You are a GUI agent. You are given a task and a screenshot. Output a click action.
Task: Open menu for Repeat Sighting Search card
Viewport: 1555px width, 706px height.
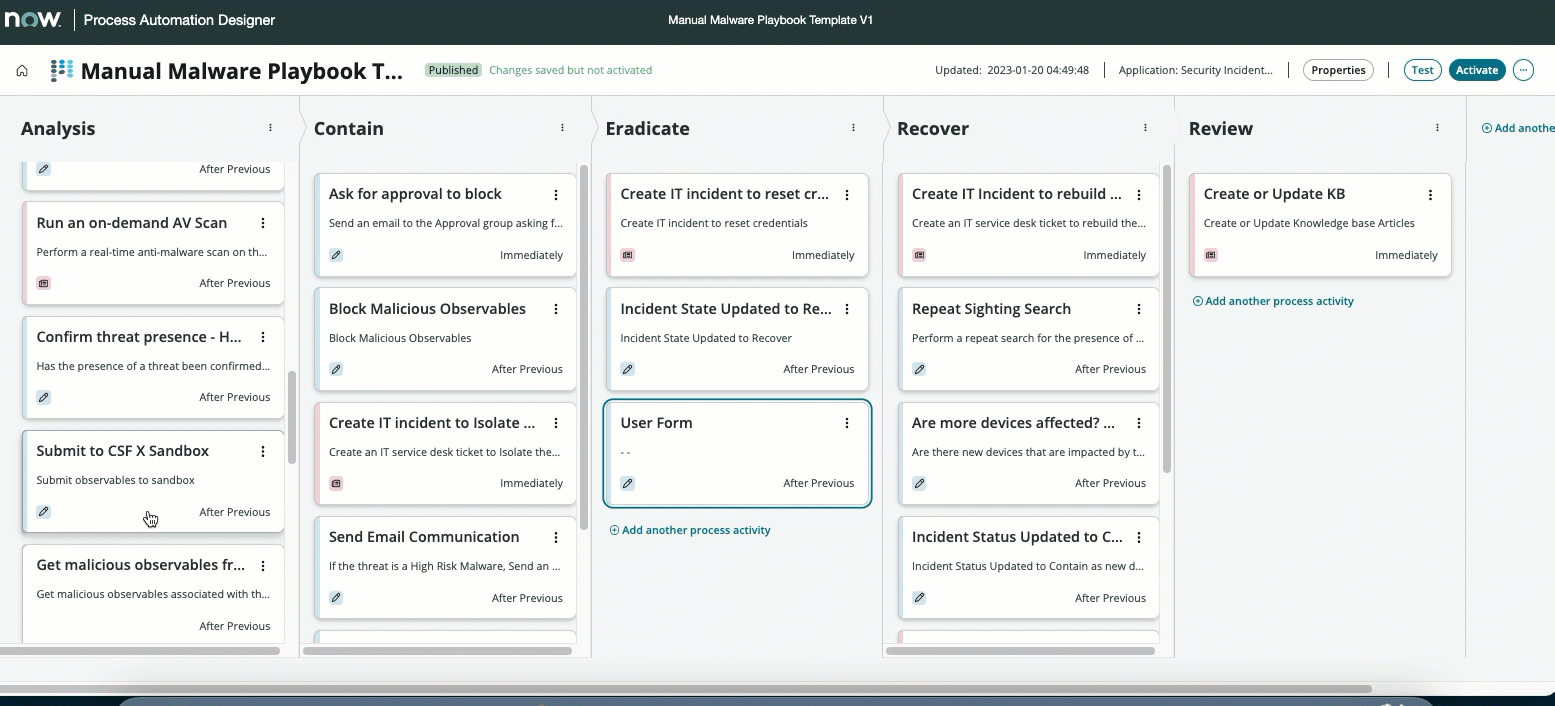(1139, 309)
